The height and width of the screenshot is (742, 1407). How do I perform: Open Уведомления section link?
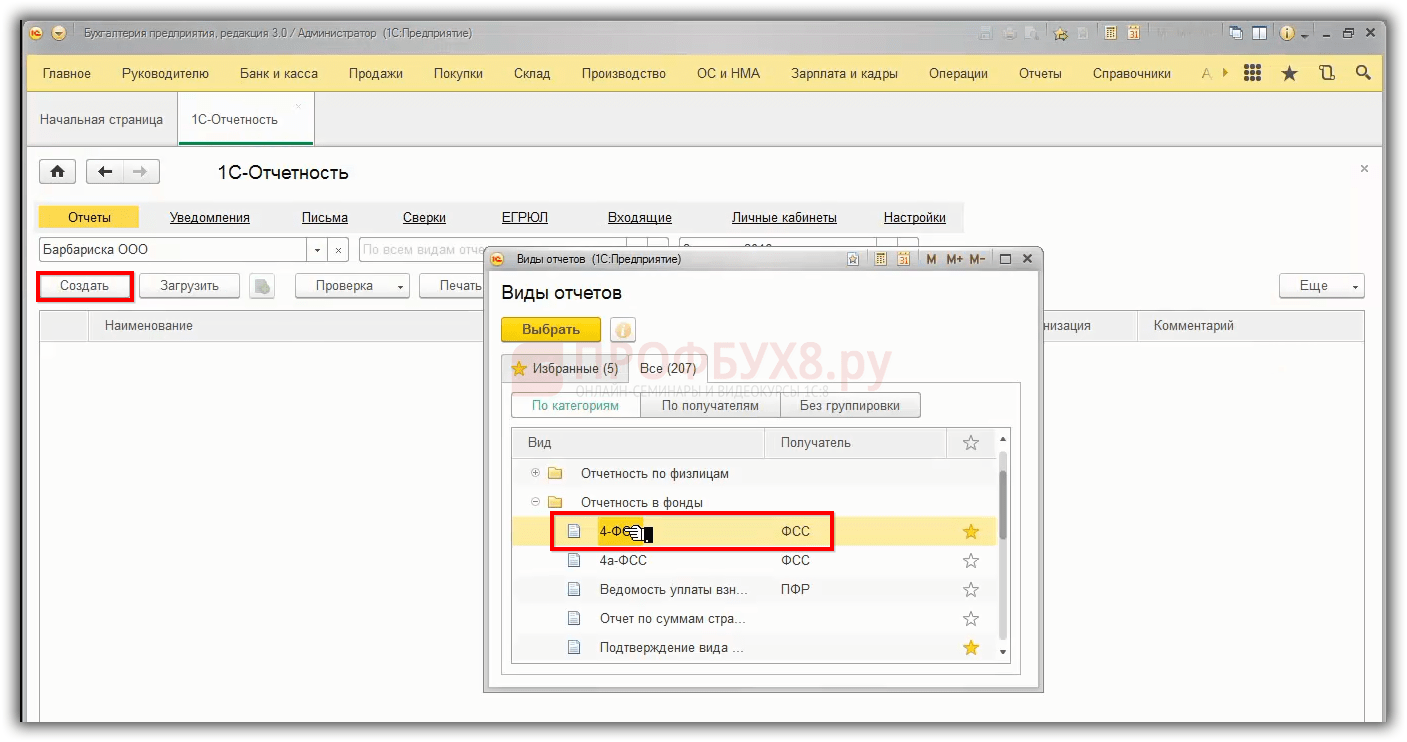[210, 217]
